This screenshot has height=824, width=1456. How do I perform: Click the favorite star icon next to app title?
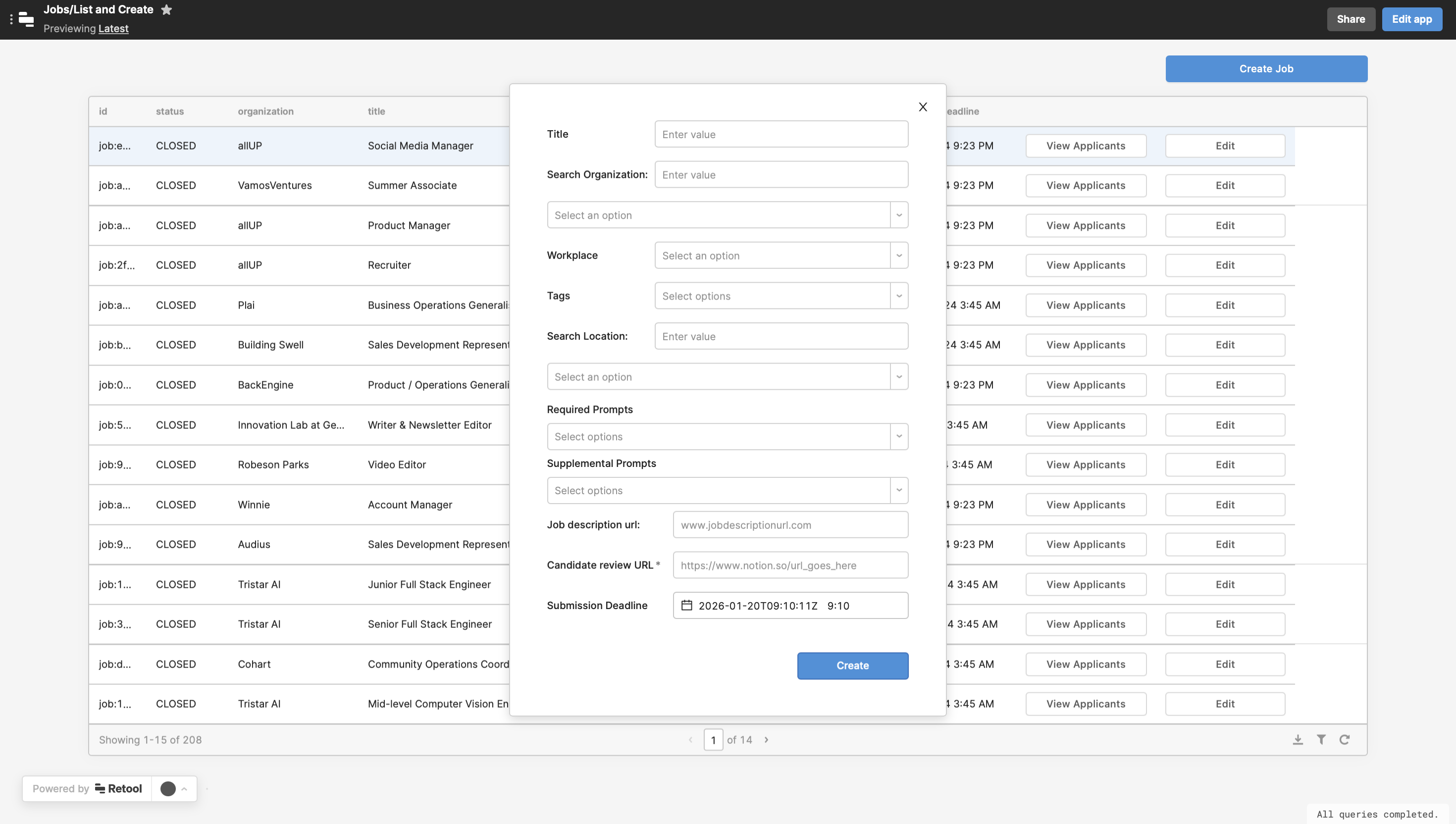[166, 9]
